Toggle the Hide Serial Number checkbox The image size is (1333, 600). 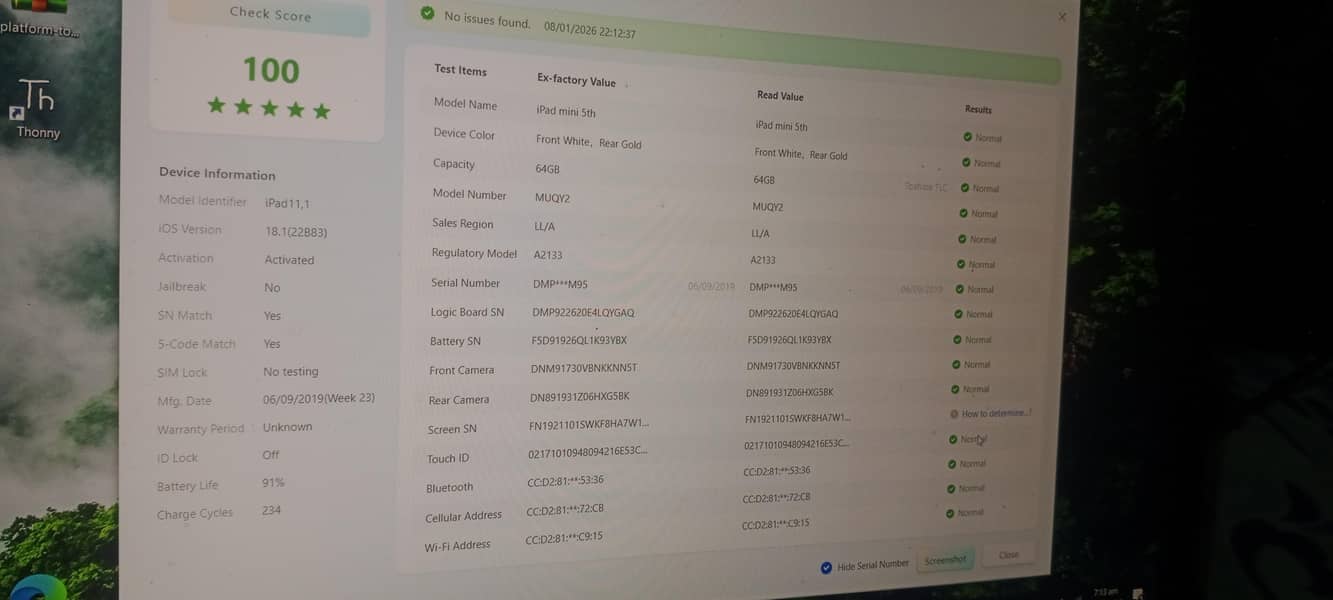click(826, 567)
